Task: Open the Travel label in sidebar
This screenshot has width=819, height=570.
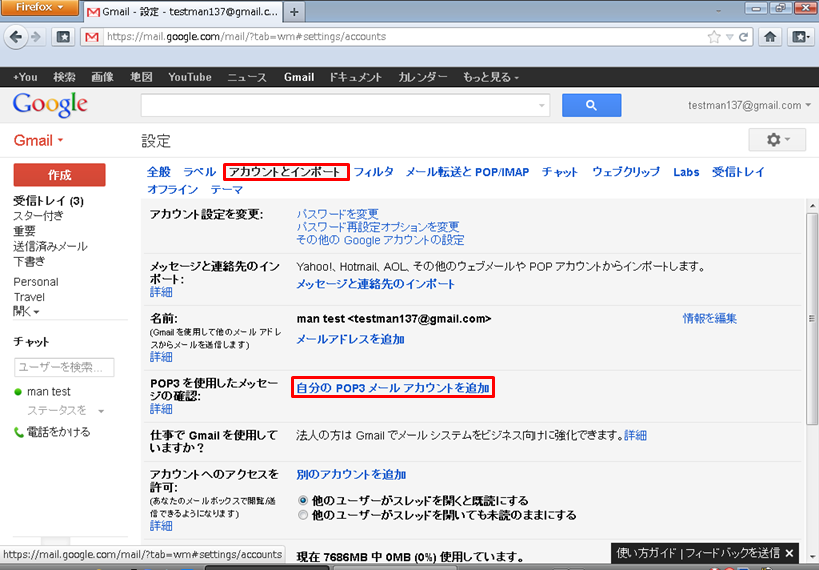Action: (x=29, y=297)
